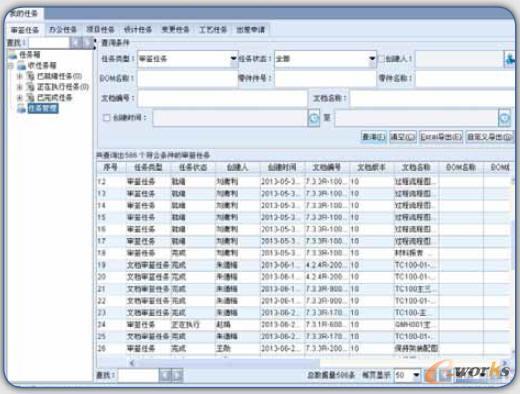Screen dimensions: 520x394
Task: Switch to the 办公任务 tab
Action: (63, 30)
